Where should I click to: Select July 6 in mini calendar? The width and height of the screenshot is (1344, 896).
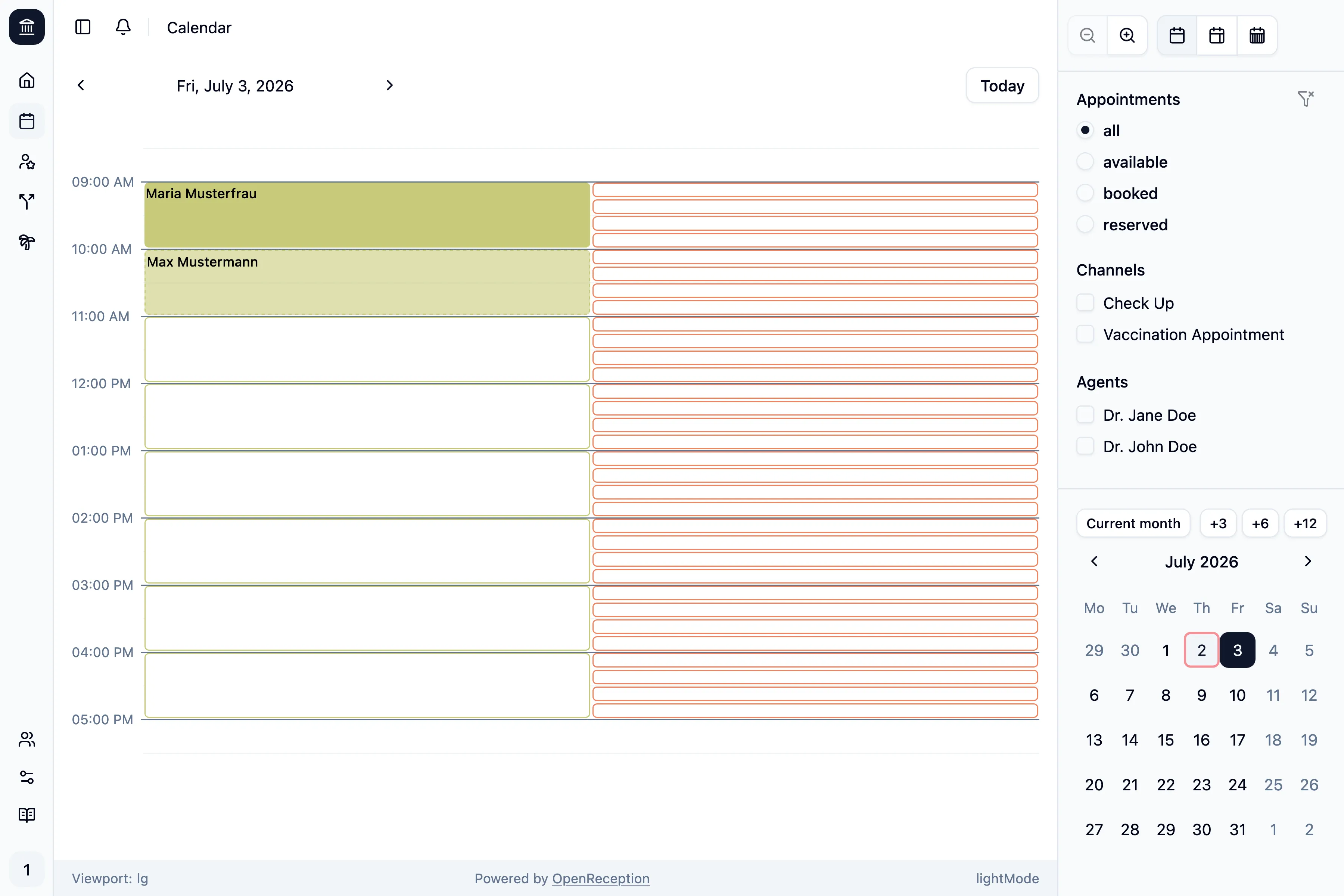pyautogui.click(x=1094, y=695)
